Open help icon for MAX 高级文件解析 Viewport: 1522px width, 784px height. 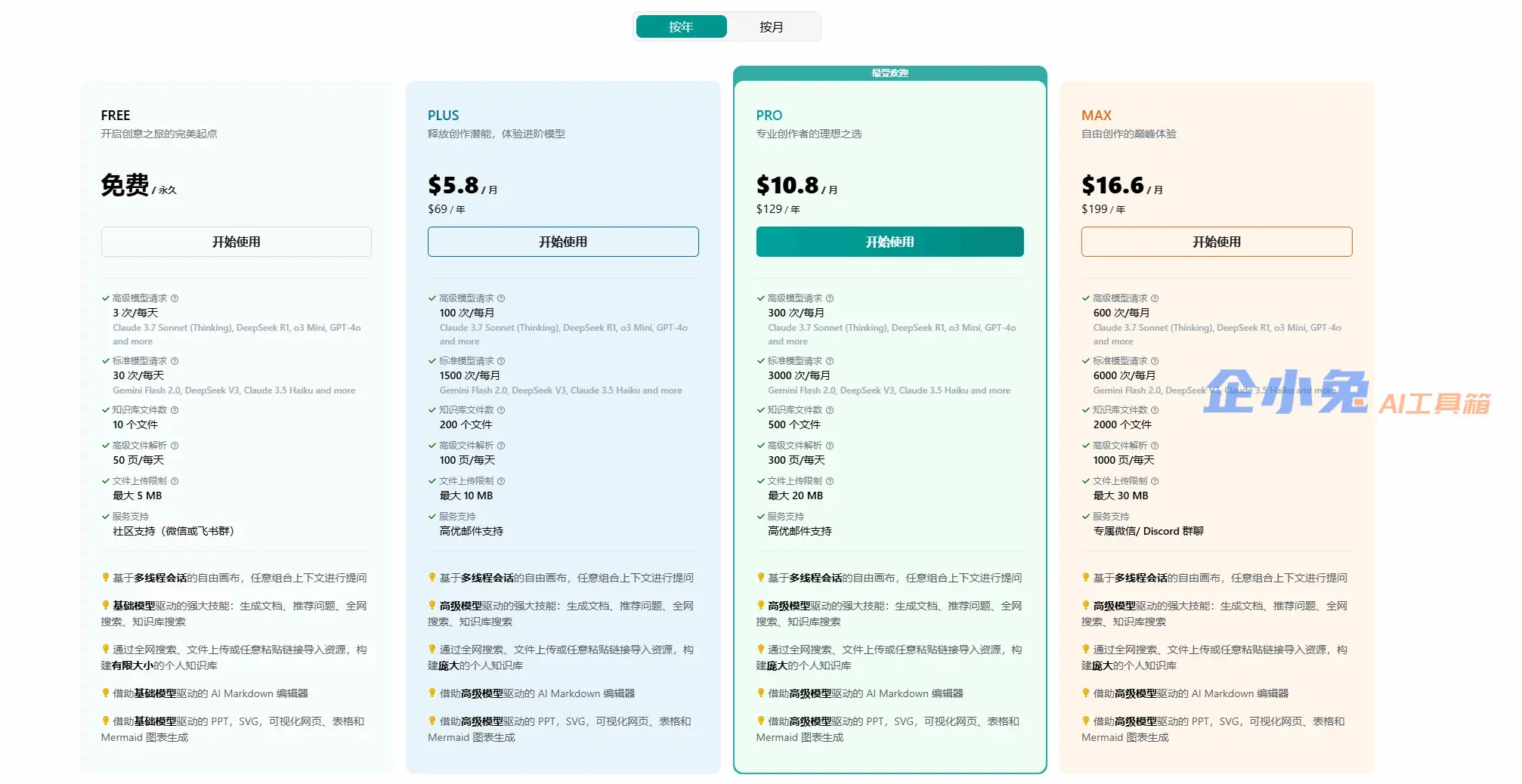point(1155,446)
